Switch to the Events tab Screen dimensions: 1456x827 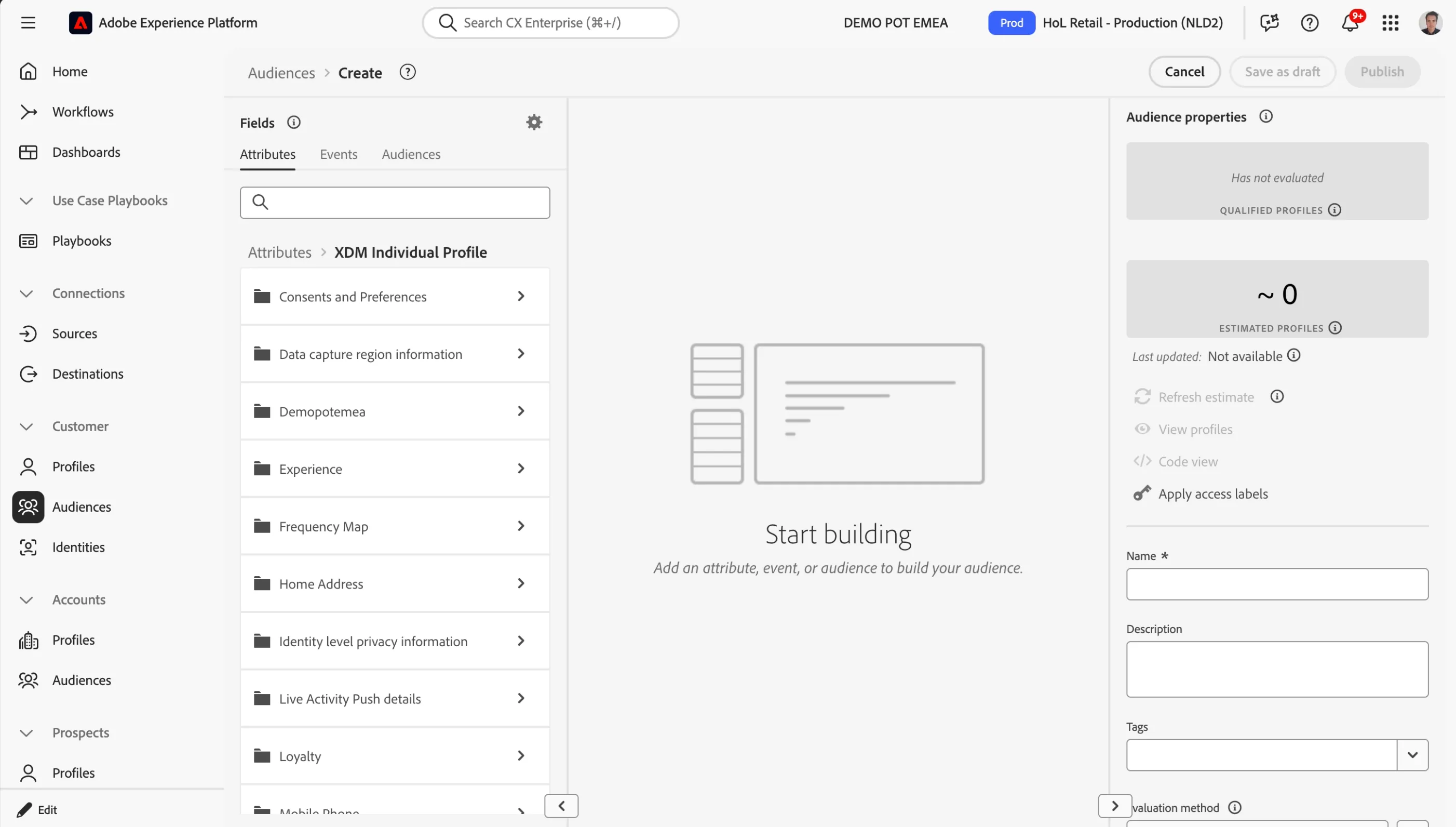[339, 154]
